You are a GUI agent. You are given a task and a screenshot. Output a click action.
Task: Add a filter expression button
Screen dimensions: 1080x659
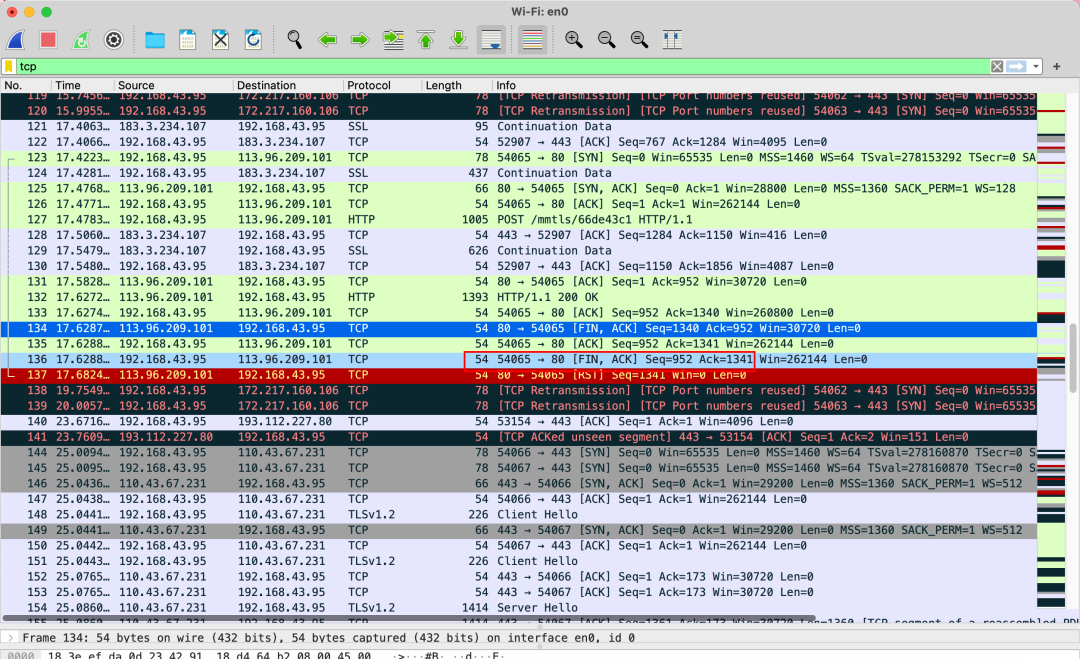pyautogui.click(x=1057, y=66)
